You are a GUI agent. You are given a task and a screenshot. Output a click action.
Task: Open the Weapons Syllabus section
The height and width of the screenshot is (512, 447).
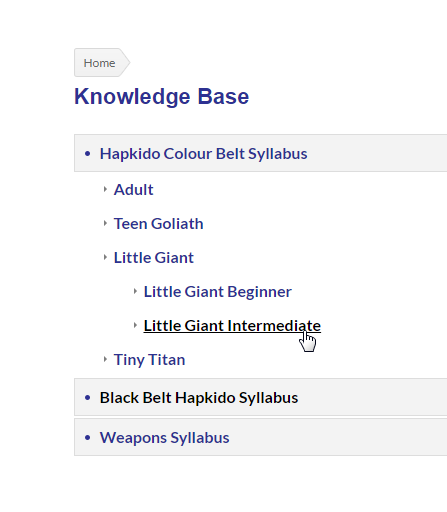click(164, 438)
